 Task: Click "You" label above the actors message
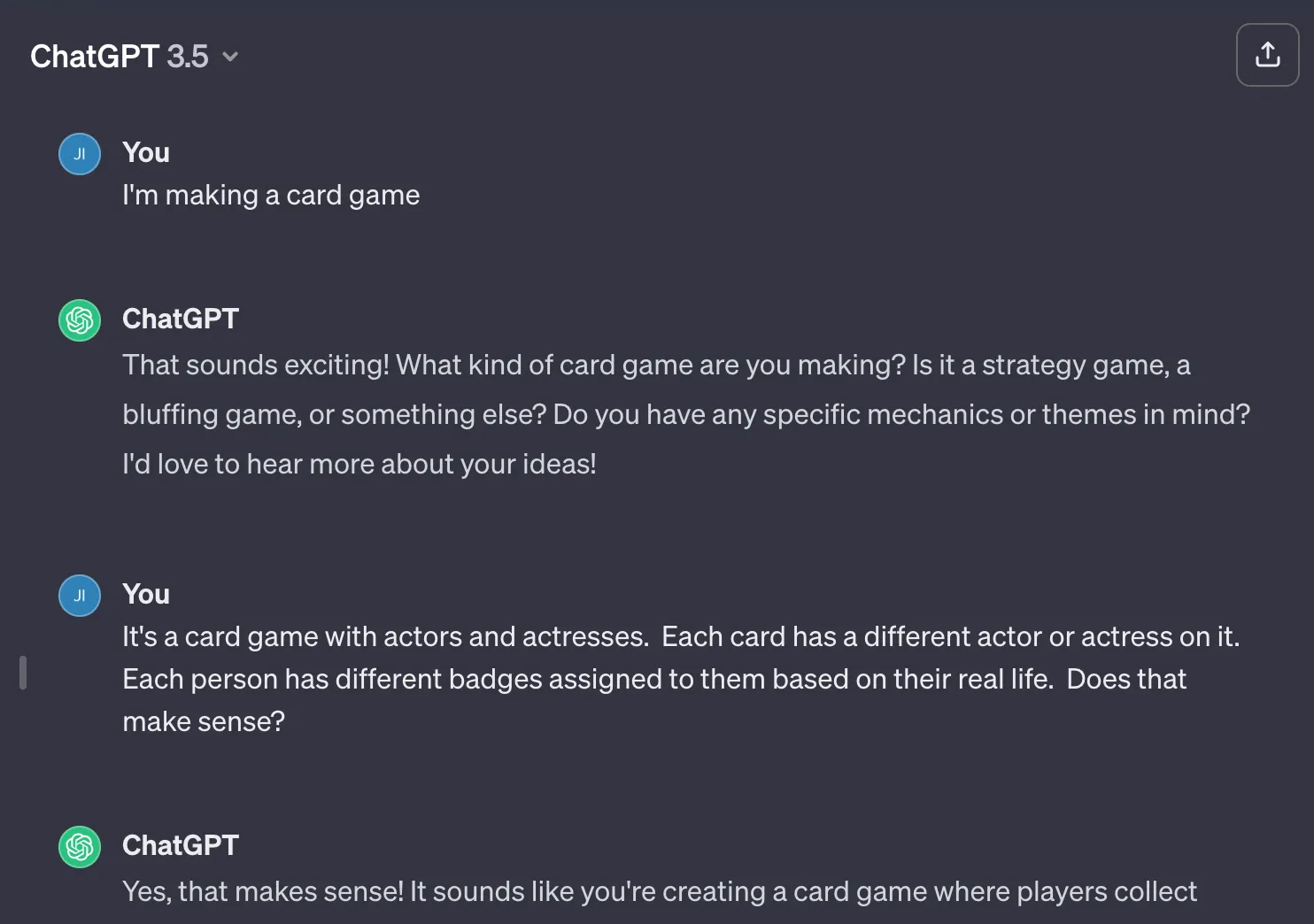coord(146,594)
